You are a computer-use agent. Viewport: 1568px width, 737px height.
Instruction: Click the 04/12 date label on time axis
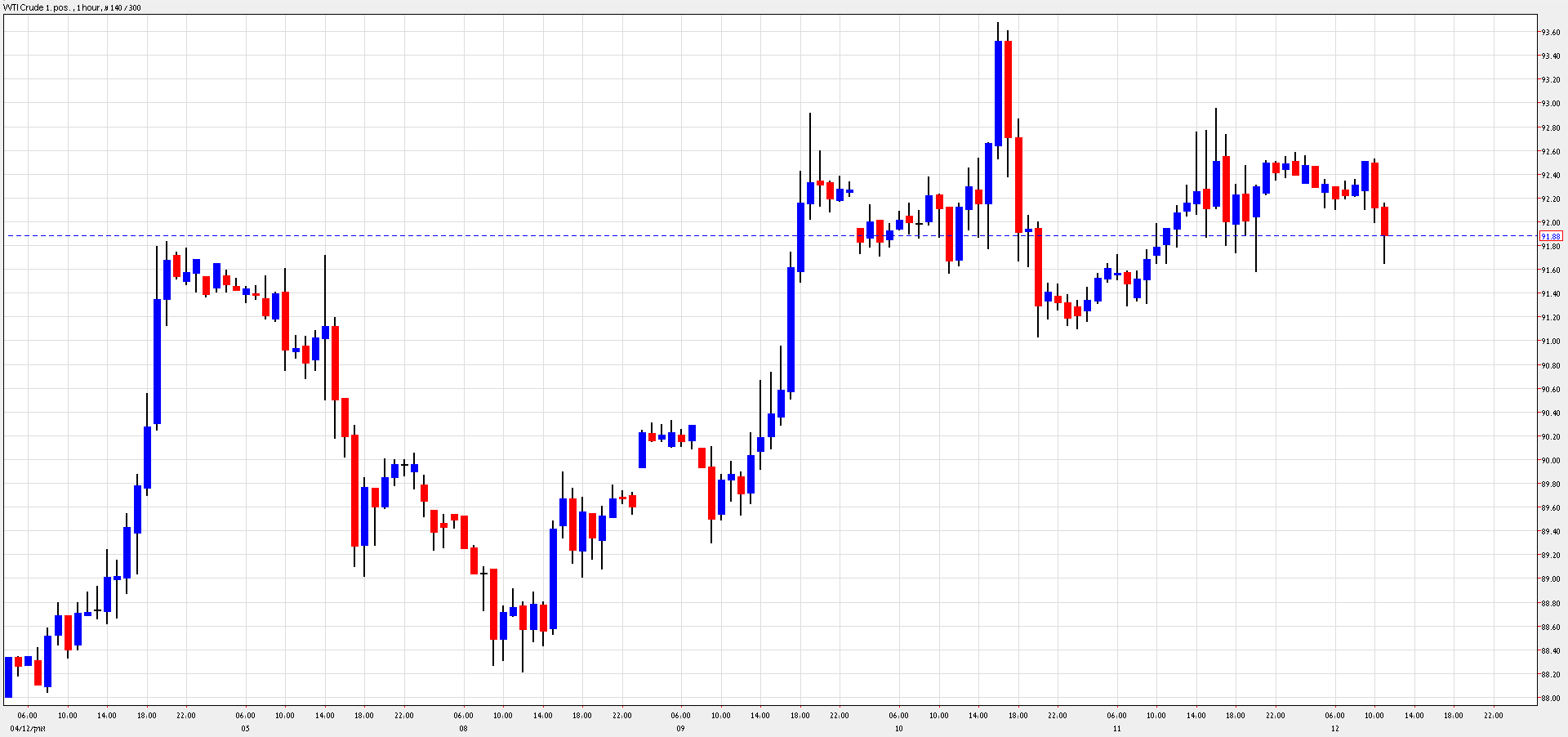coord(28,729)
